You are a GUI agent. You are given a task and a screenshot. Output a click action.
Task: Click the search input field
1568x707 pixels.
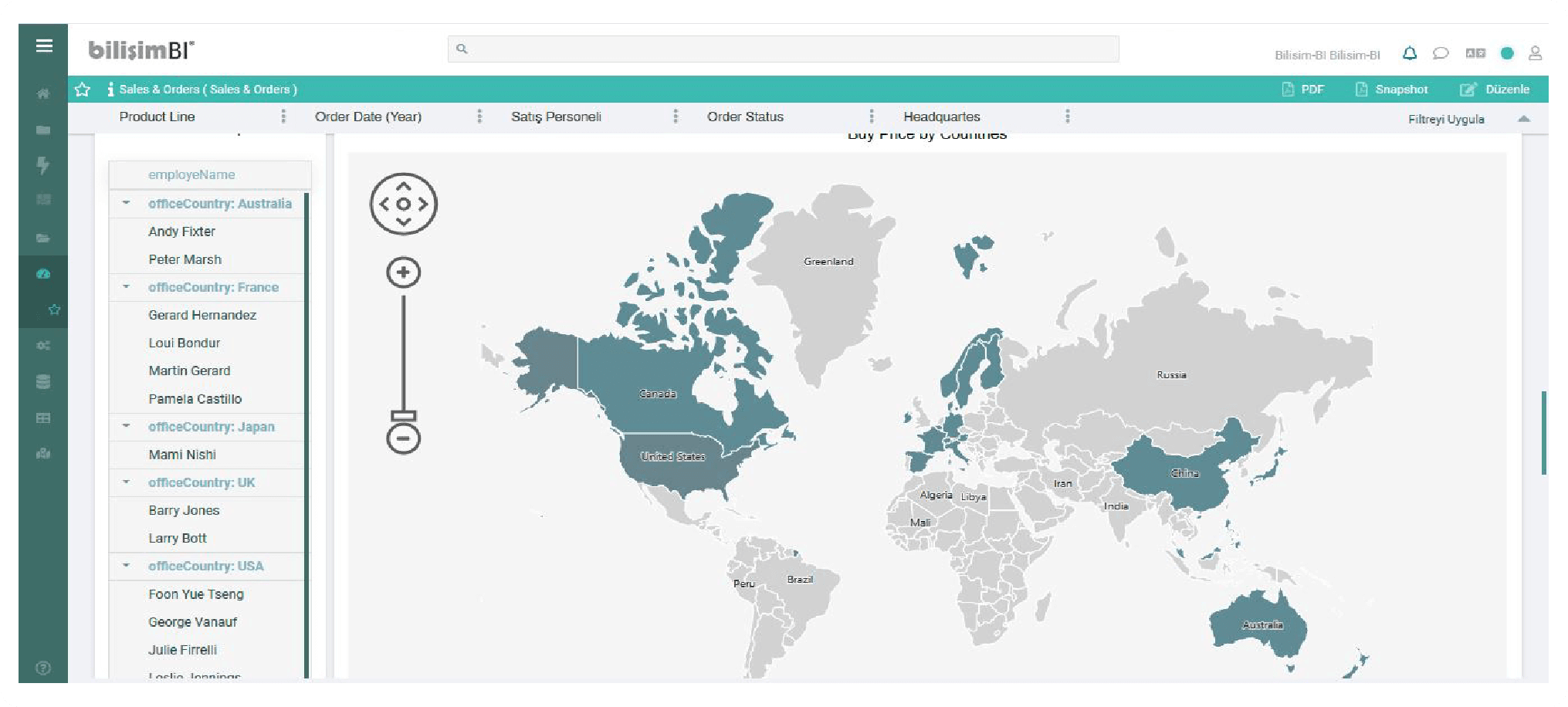coord(783,49)
